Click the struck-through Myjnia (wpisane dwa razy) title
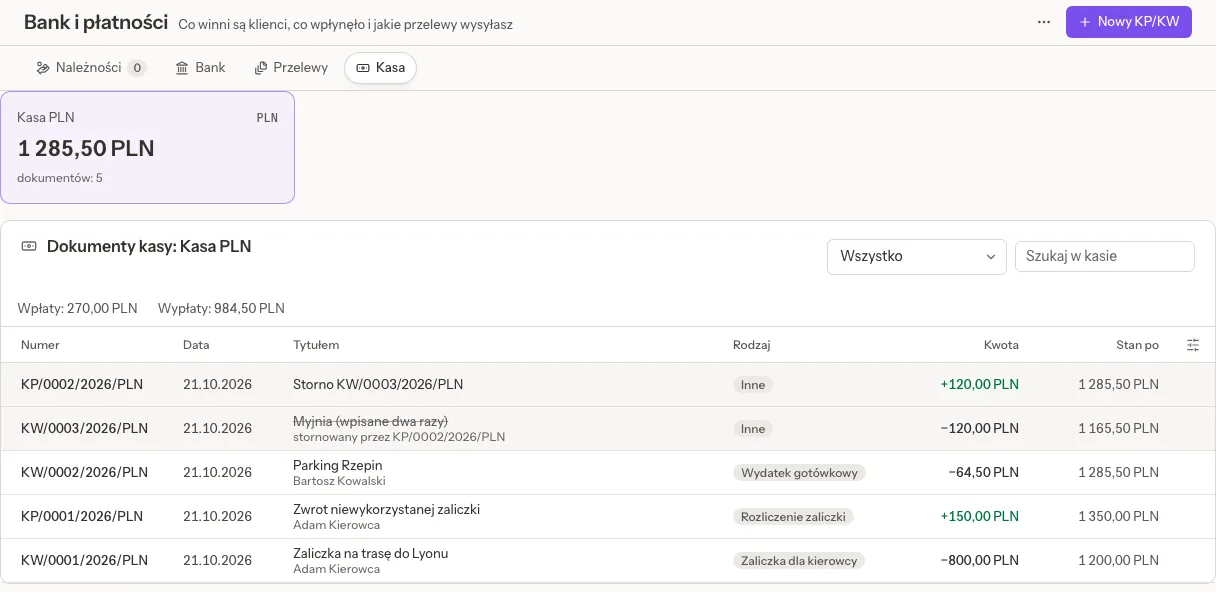Screen dimensions: 1216x592 click(370, 421)
